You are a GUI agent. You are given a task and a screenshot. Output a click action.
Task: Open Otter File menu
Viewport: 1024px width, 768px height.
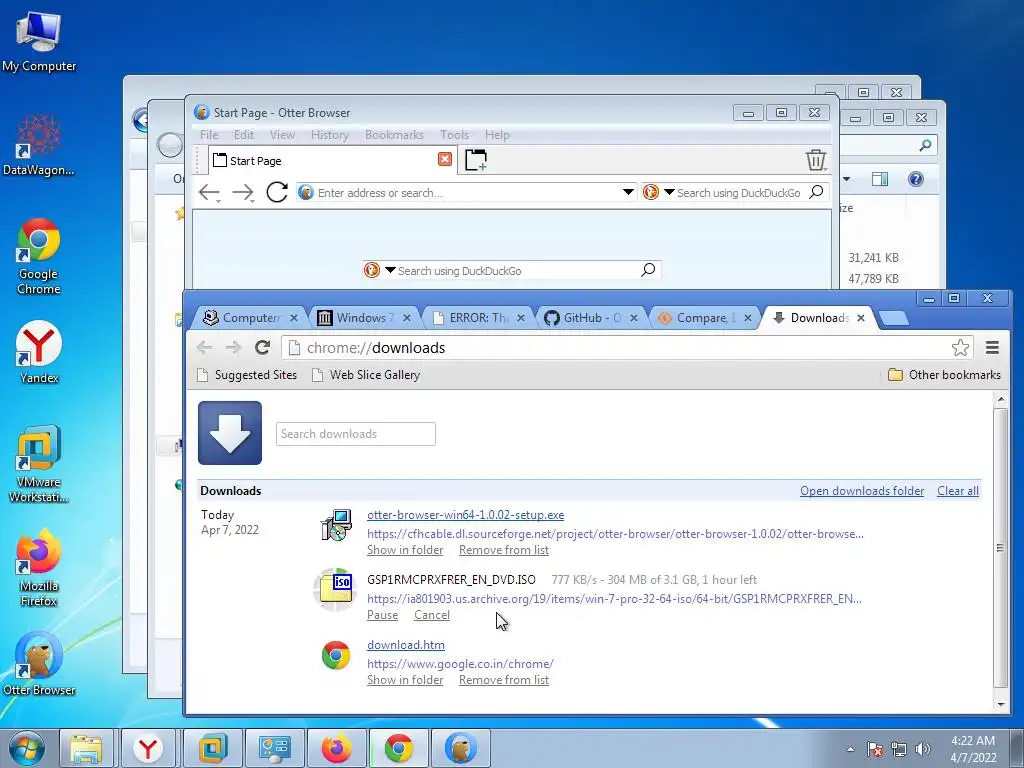point(209,135)
